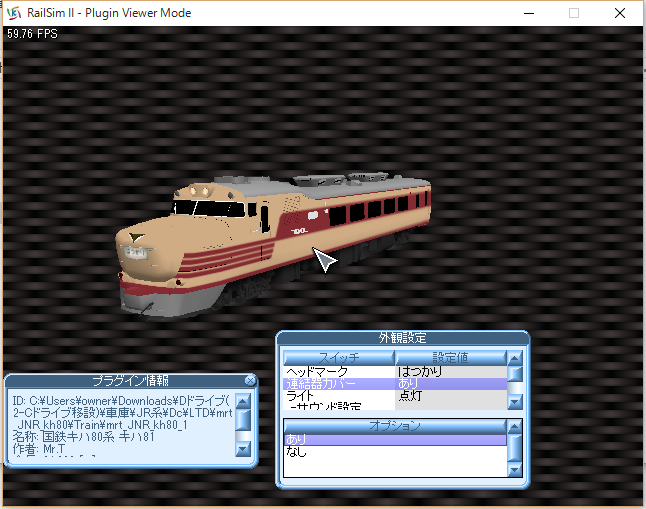Click the 59.76 FPS counter
Image resolution: width=646 pixels, height=509 pixels.
pos(32,34)
